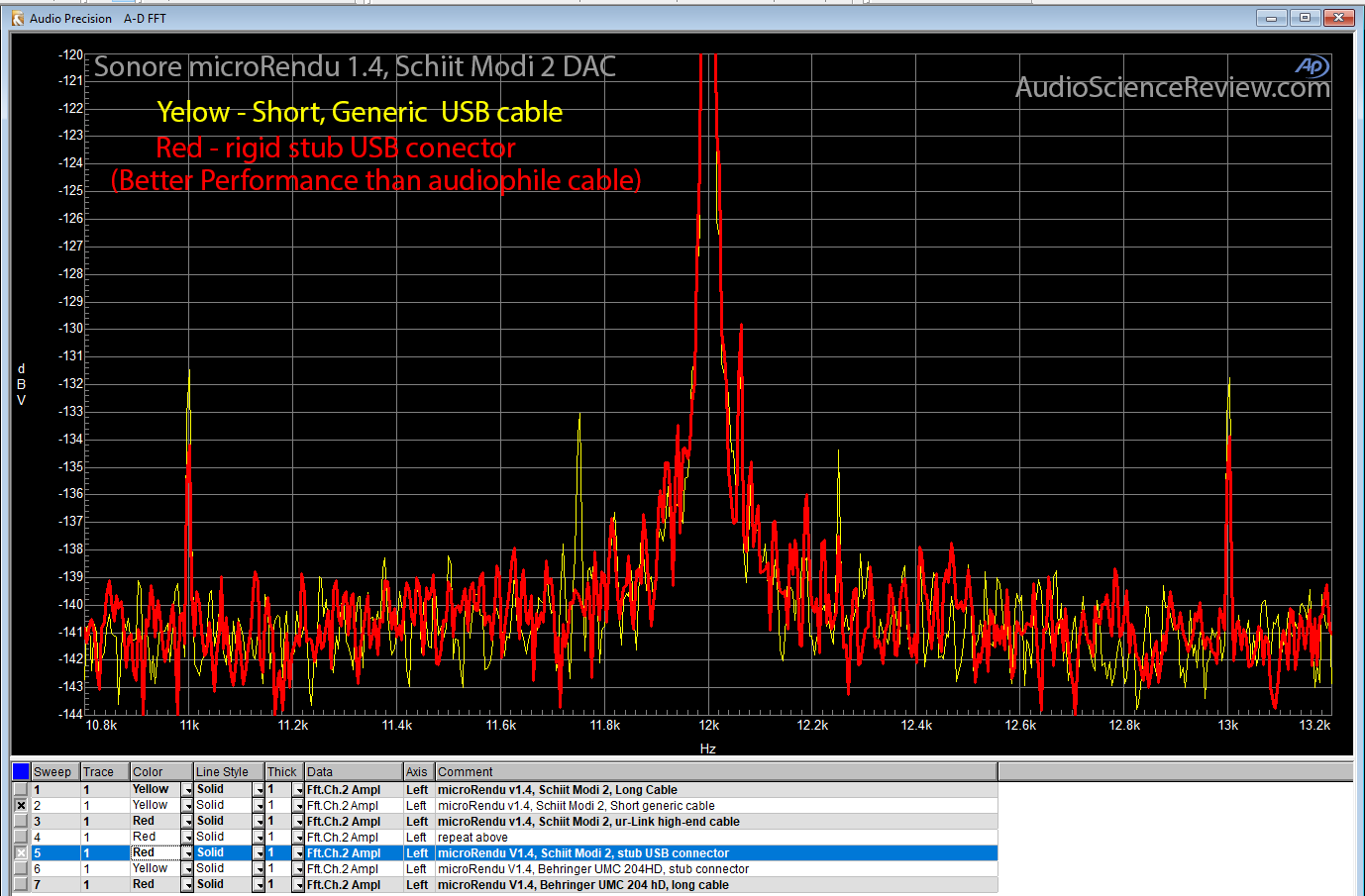The height and width of the screenshot is (896, 1365).
Task: Open the Color dropdown for sweep 7
Action: pyautogui.click(x=187, y=885)
